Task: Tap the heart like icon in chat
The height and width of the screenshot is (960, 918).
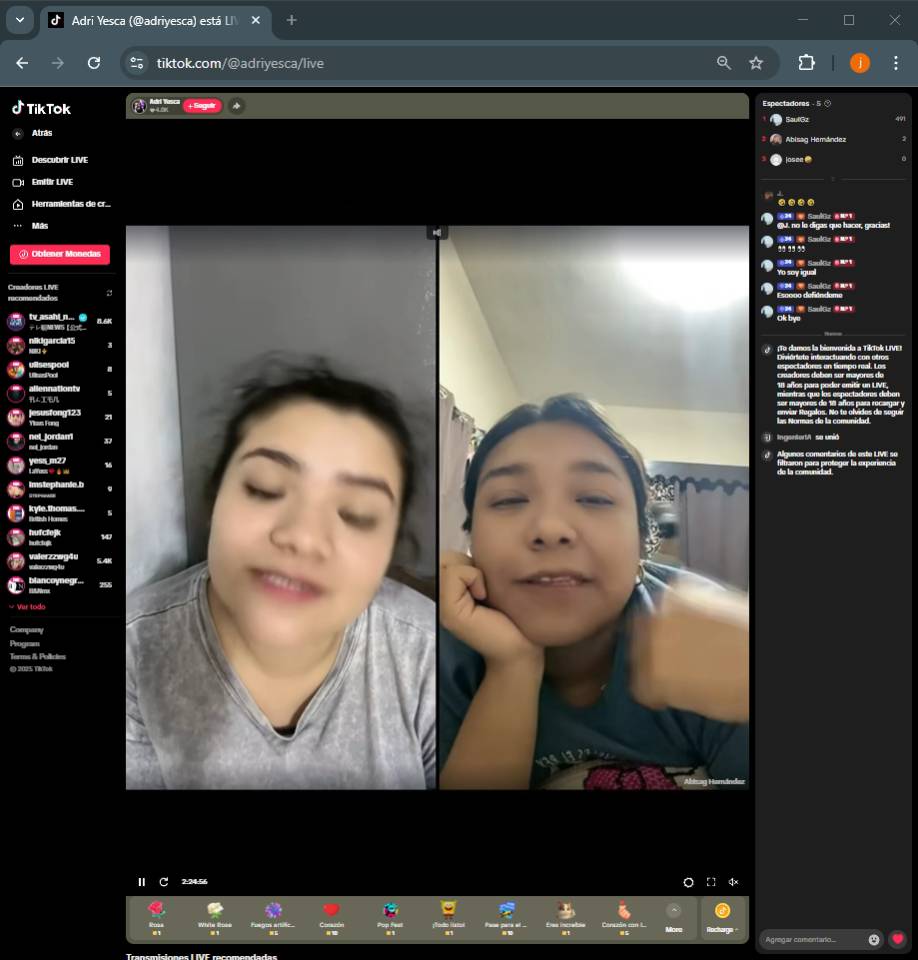Action: coord(898,939)
